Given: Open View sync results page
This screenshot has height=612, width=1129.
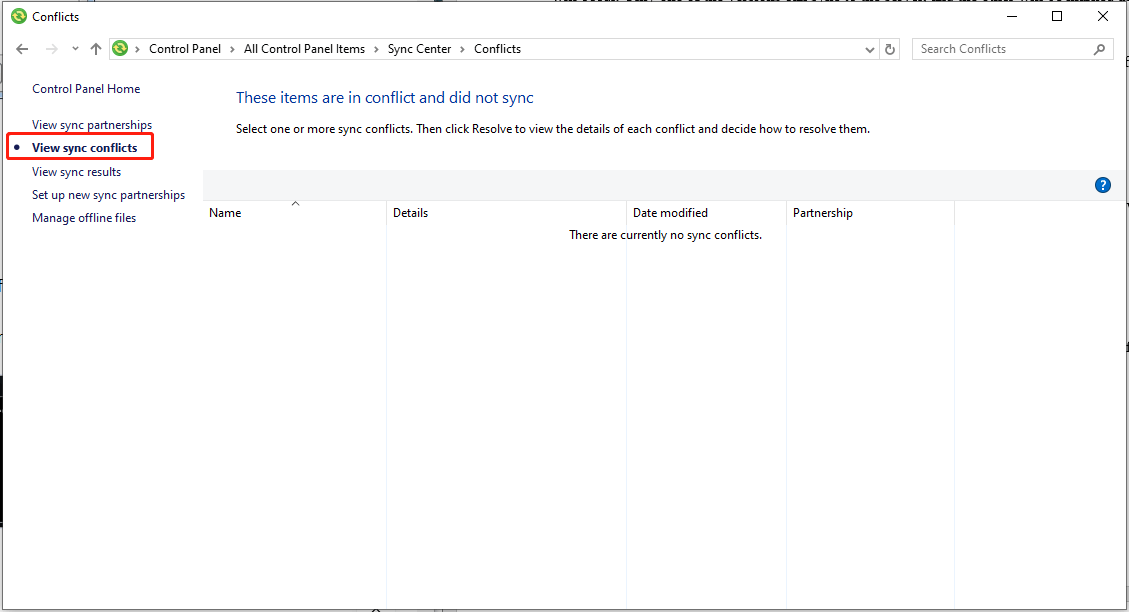Looking at the screenshot, I should tap(76, 171).
